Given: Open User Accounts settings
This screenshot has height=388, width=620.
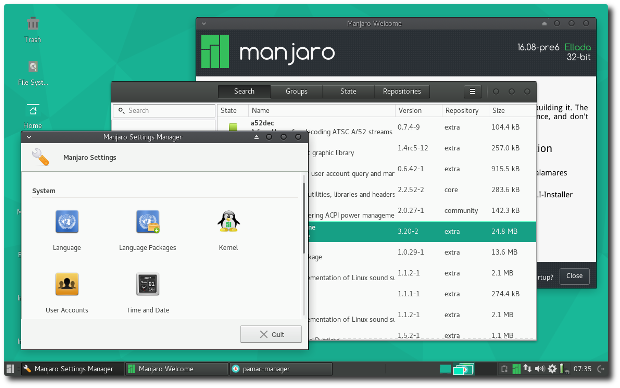Looking at the screenshot, I should tap(67, 284).
